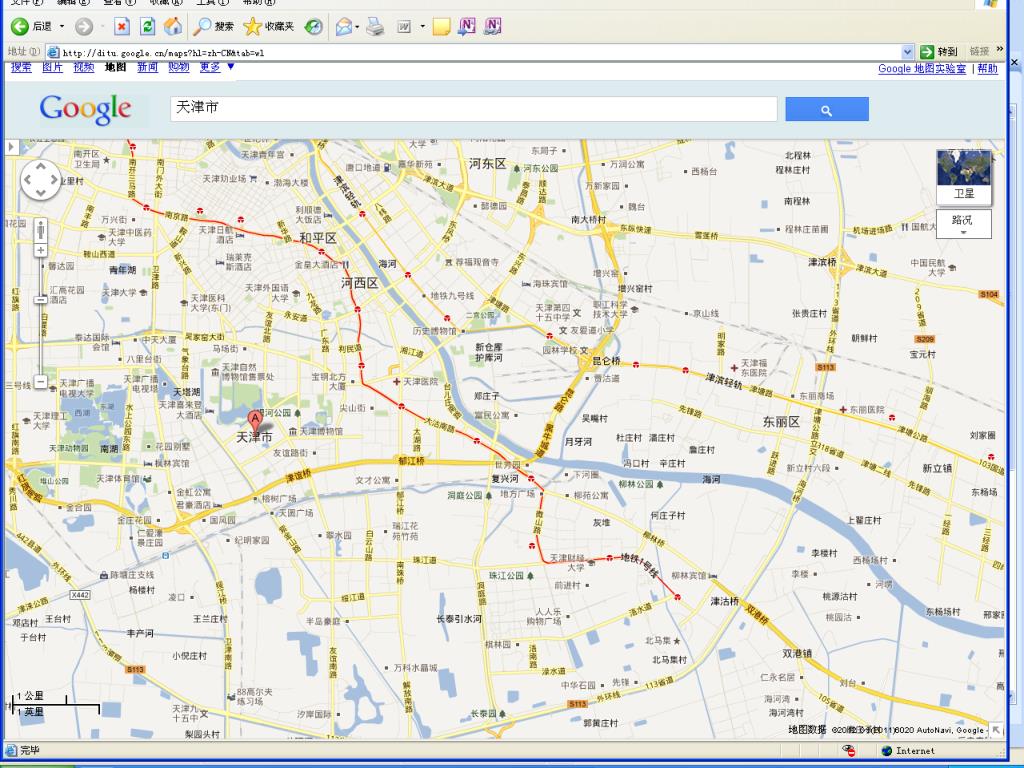This screenshot has width=1024, height=768.
Task: Click the mail envelope toolbar icon
Action: 344,27
